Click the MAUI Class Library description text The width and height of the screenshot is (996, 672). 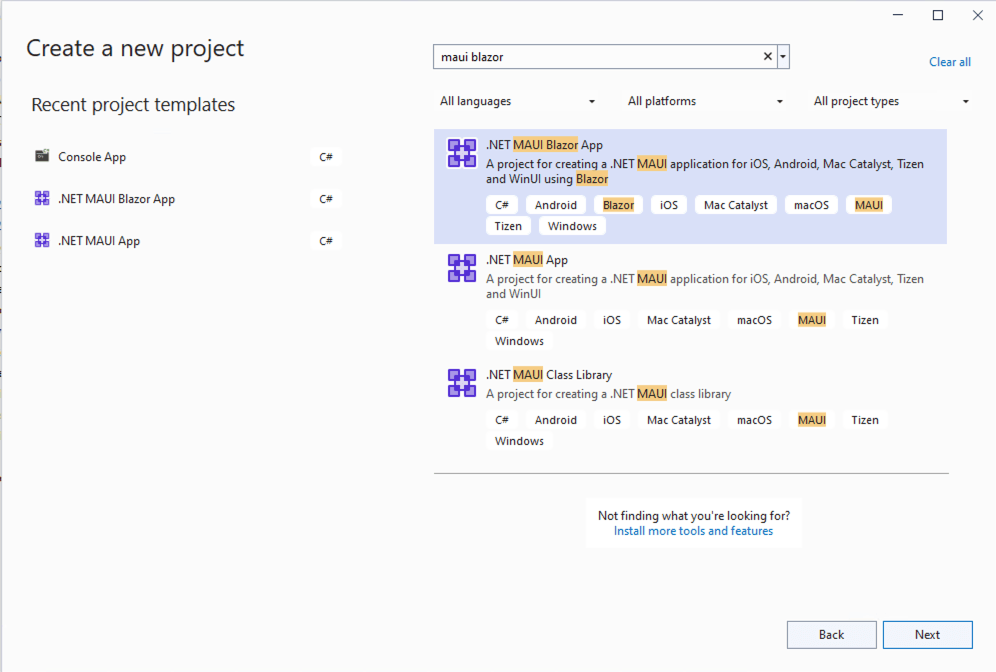(x=609, y=394)
